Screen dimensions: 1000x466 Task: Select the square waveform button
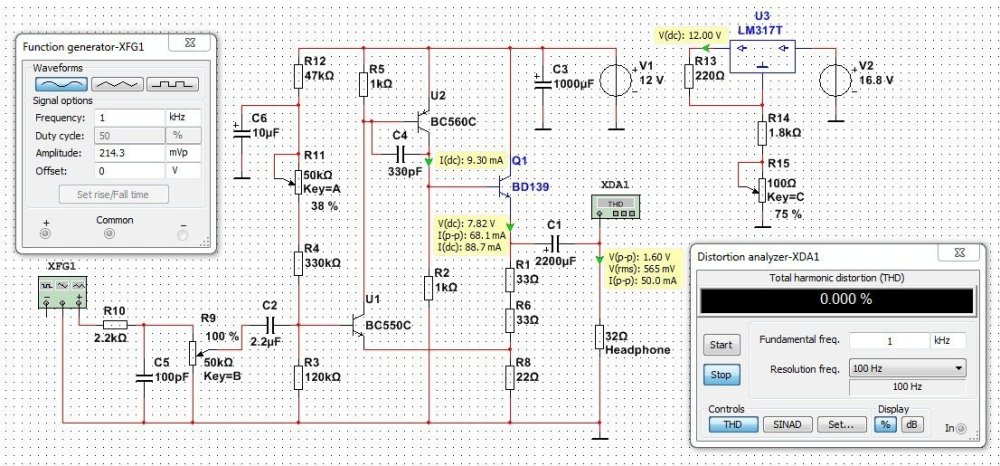[x=175, y=84]
